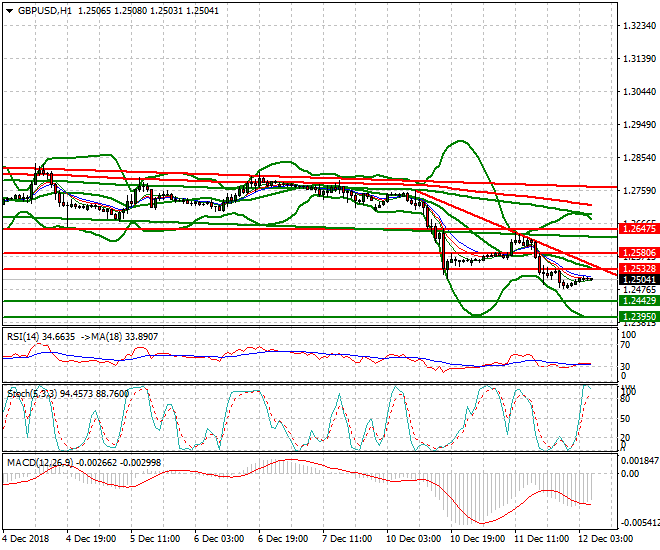Click the 1.29490 price axis value
Screen dimensions: 660x550
point(637,125)
